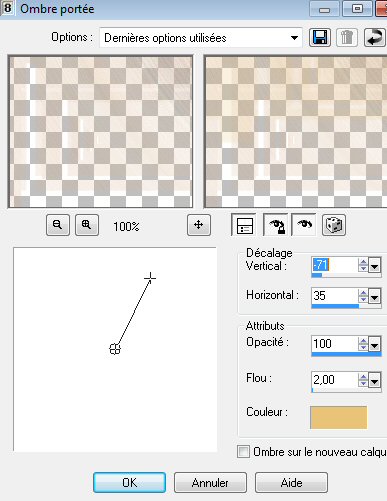
Task: Click the Opacité value field
Action: pos(334,344)
